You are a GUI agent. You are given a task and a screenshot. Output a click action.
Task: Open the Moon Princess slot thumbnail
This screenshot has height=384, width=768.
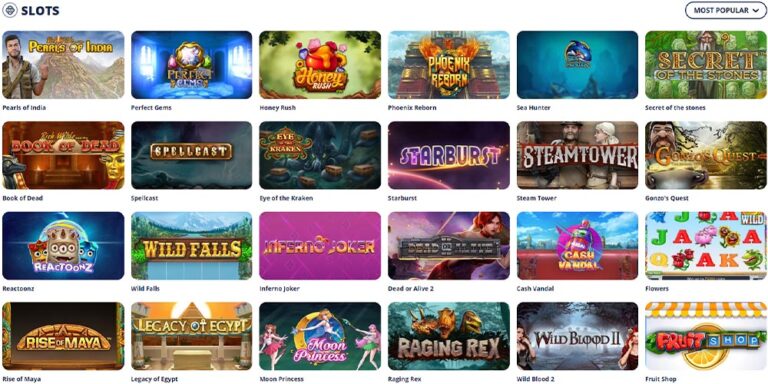pyautogui.click(x=320, y=336)
